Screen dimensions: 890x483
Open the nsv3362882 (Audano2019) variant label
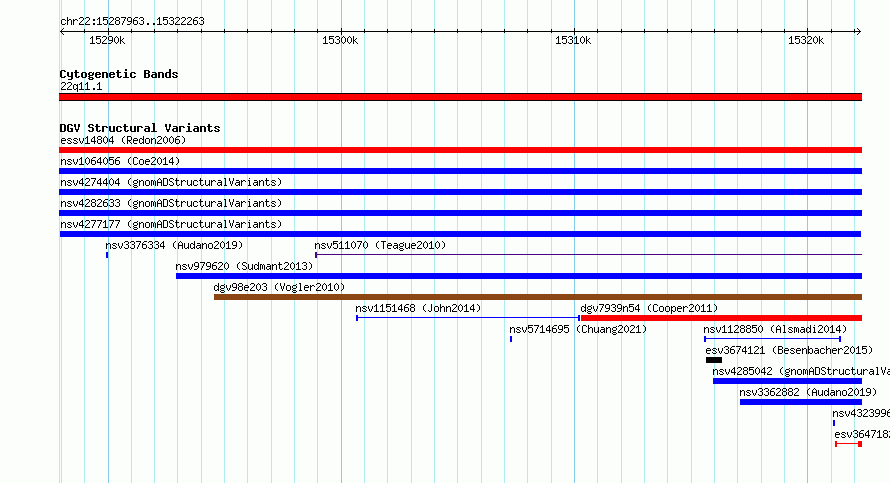tap(808, 392)
